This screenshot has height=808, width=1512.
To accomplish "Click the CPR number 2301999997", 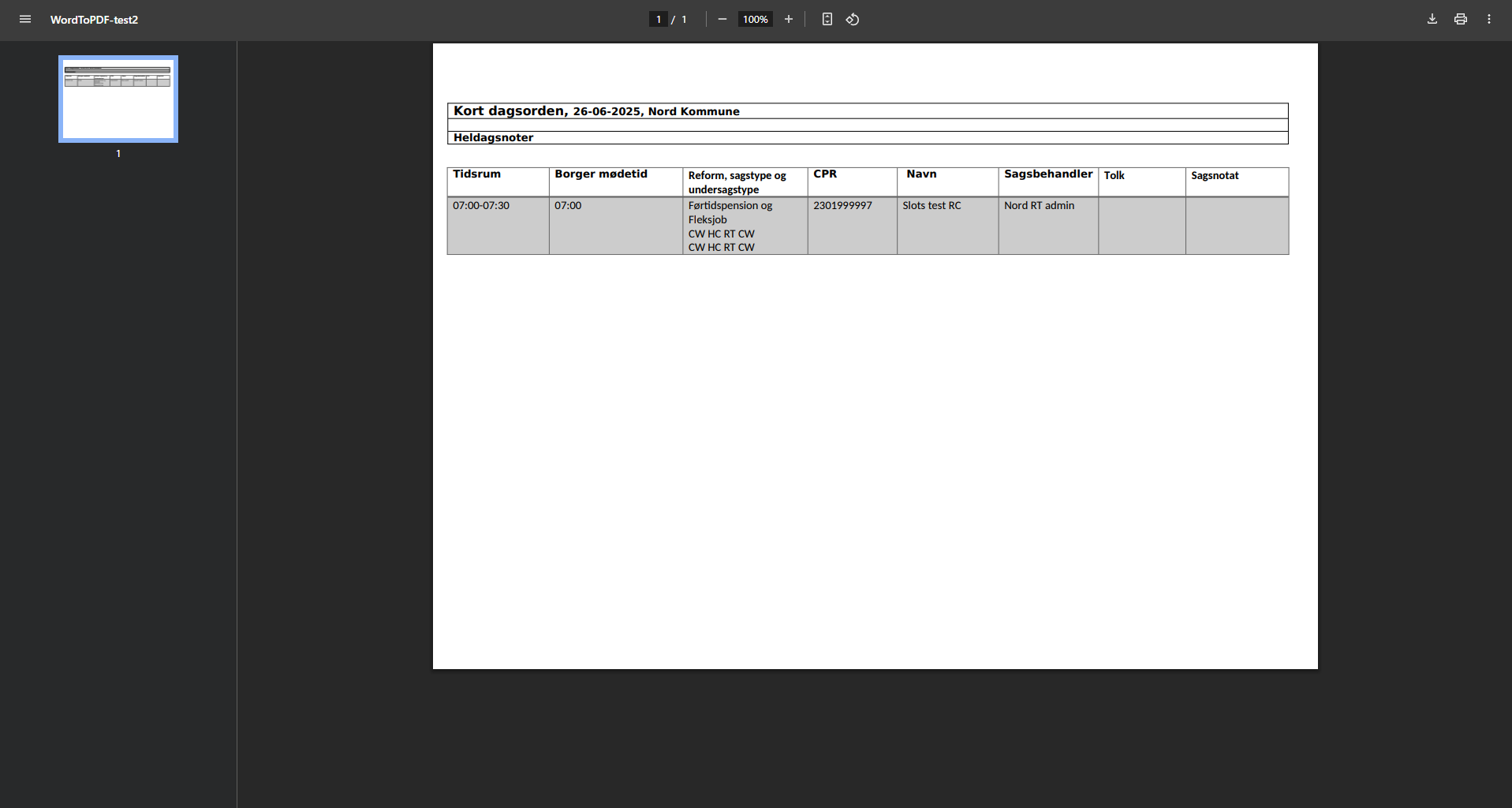I will 842,206.
